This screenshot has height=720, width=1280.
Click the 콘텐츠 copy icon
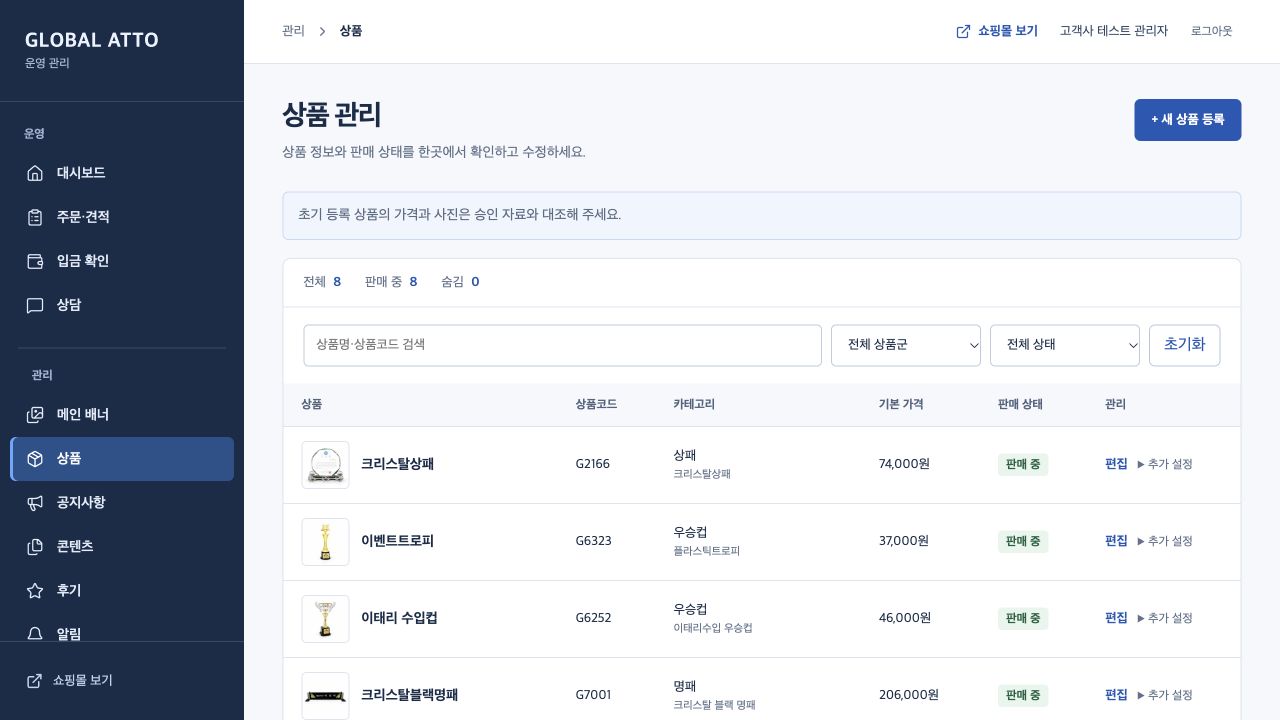click(35, 546)
